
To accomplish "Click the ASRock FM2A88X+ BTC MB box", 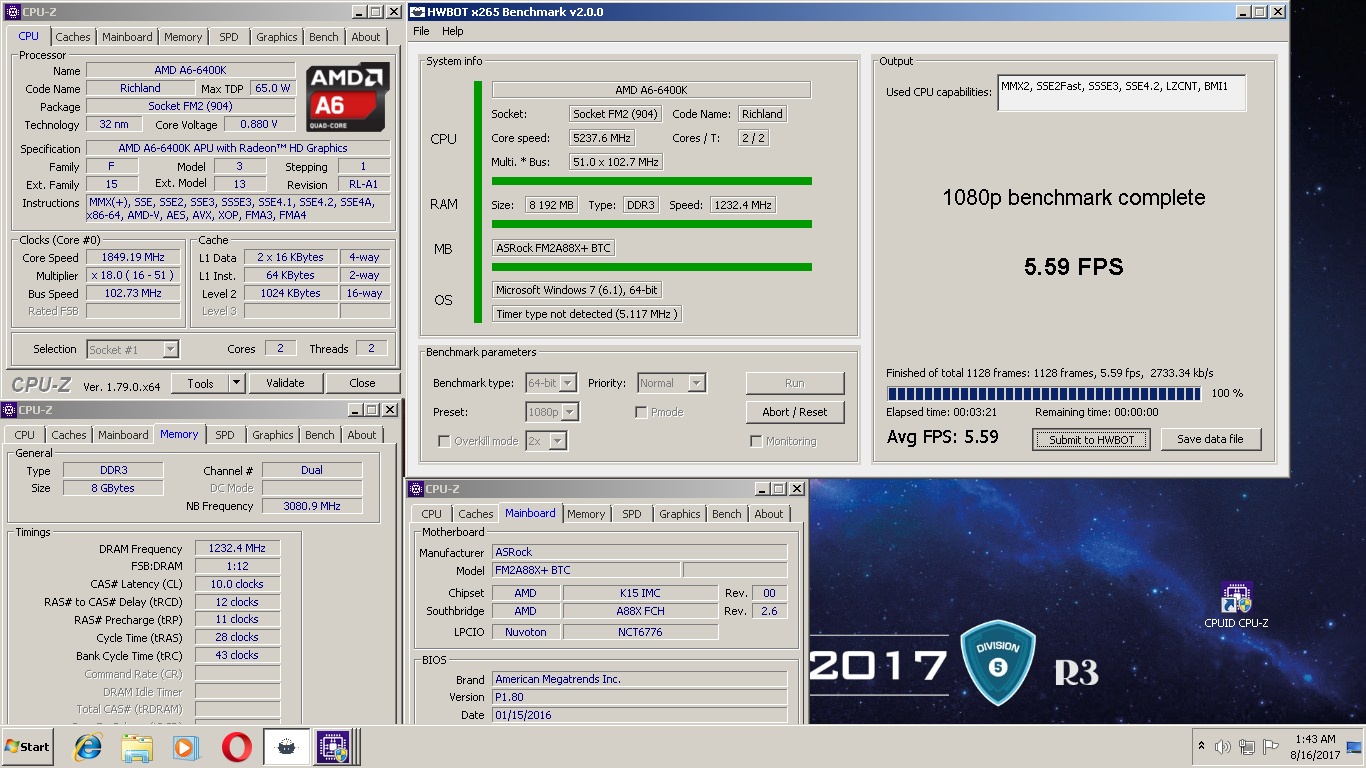I will (x=553, y=248).
